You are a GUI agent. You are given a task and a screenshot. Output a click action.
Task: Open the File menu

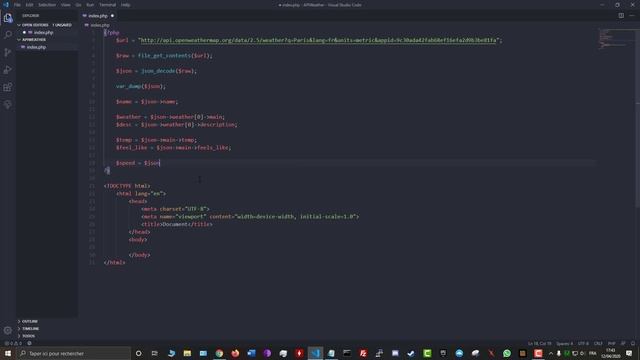point(17,5)
